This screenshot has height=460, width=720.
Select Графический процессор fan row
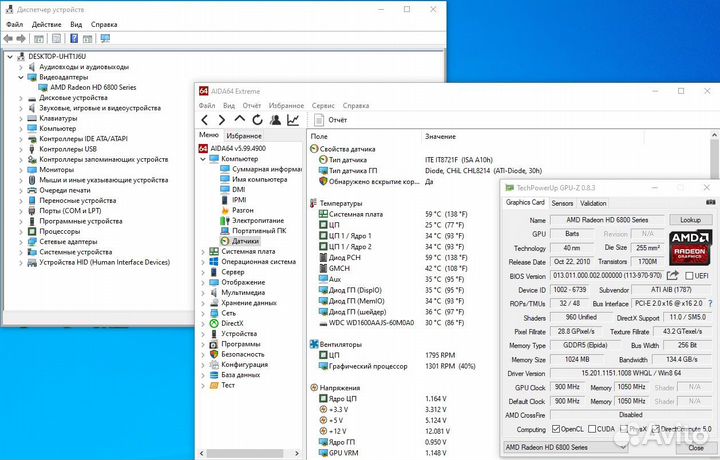363,366
